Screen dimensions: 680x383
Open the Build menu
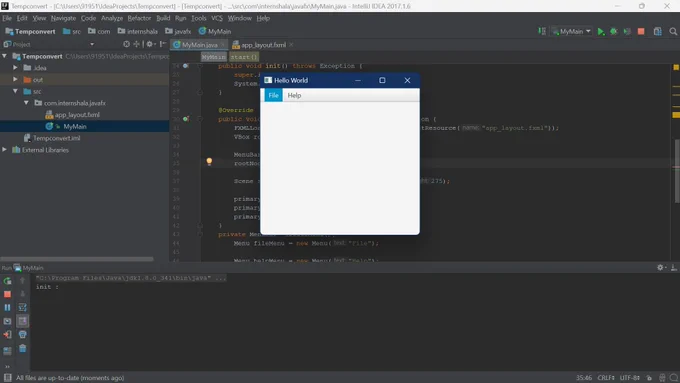163,18
